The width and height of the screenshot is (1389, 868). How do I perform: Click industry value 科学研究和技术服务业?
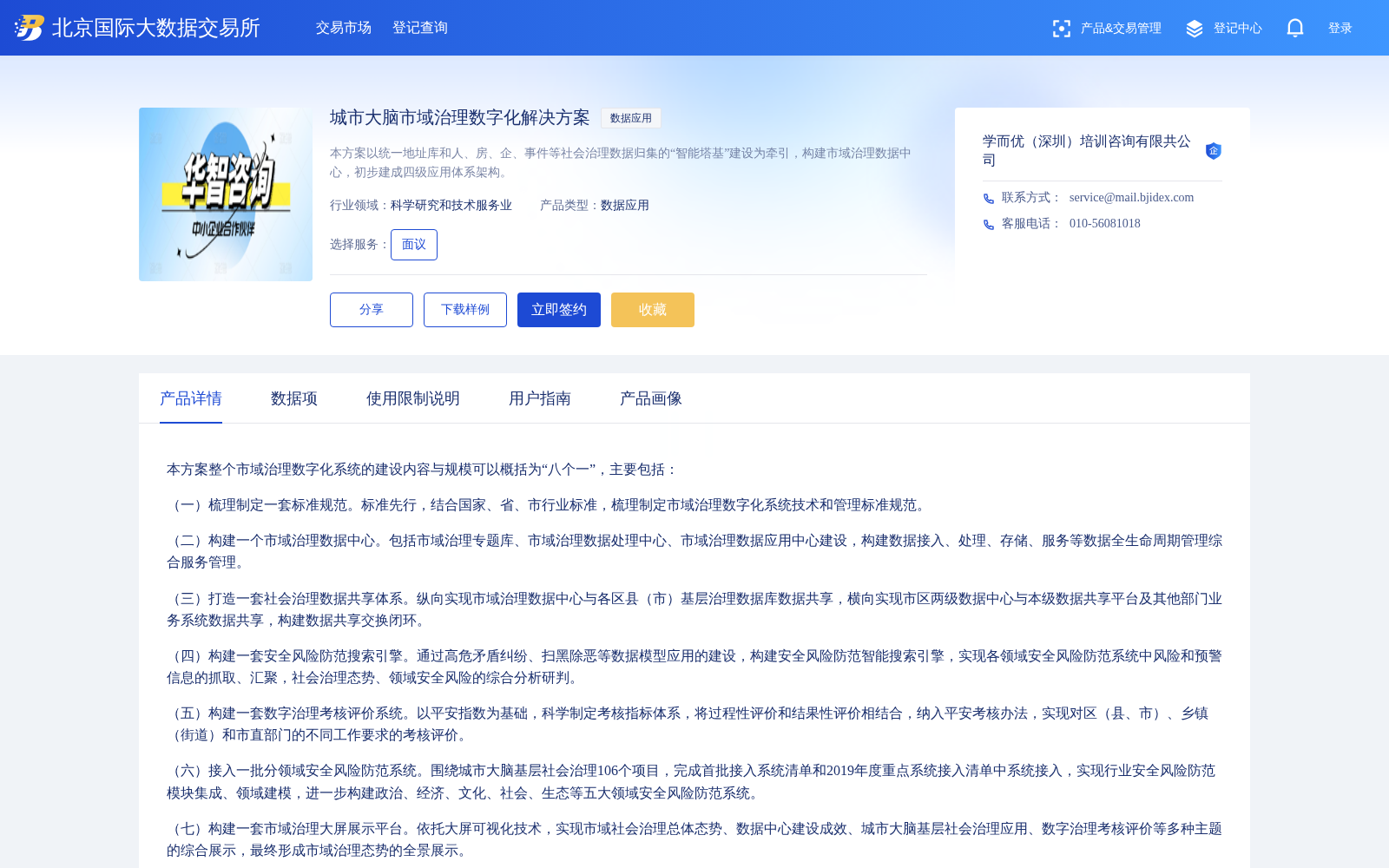[451, 206]
